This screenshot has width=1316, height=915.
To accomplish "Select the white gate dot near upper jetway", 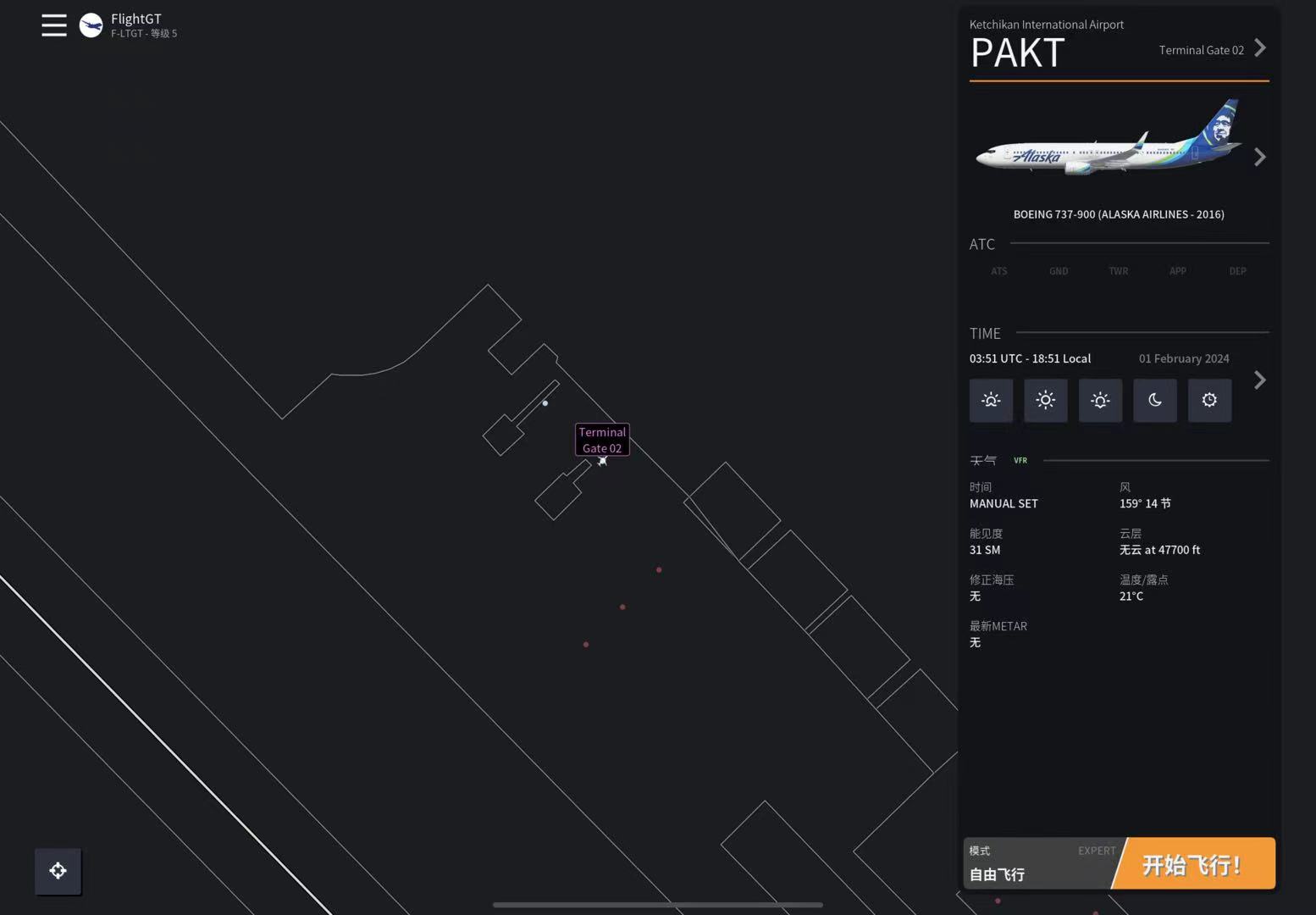I will (x=545, y=403).
